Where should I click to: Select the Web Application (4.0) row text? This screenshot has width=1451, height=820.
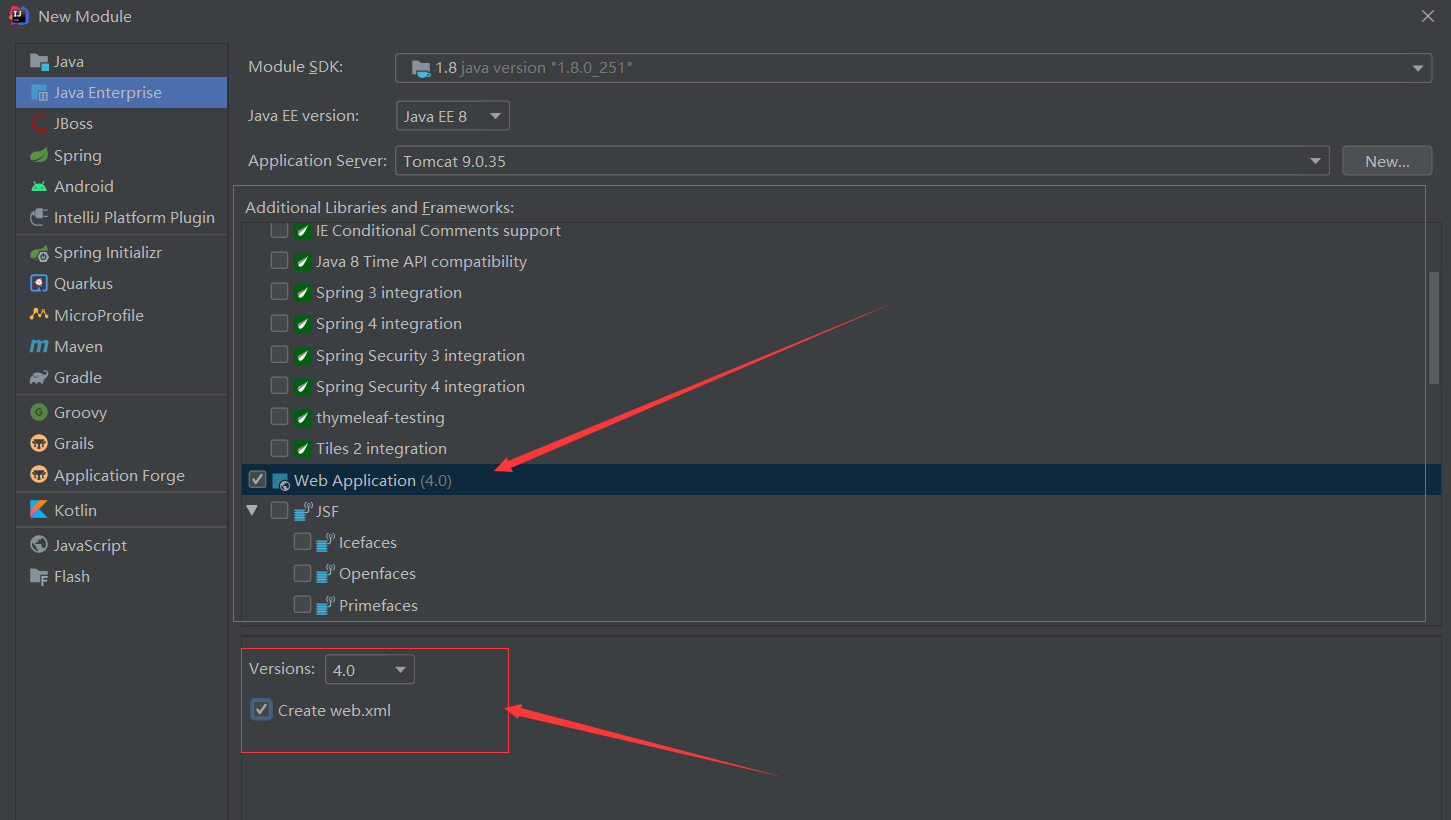pyautogui.click(x=373, y=481)
